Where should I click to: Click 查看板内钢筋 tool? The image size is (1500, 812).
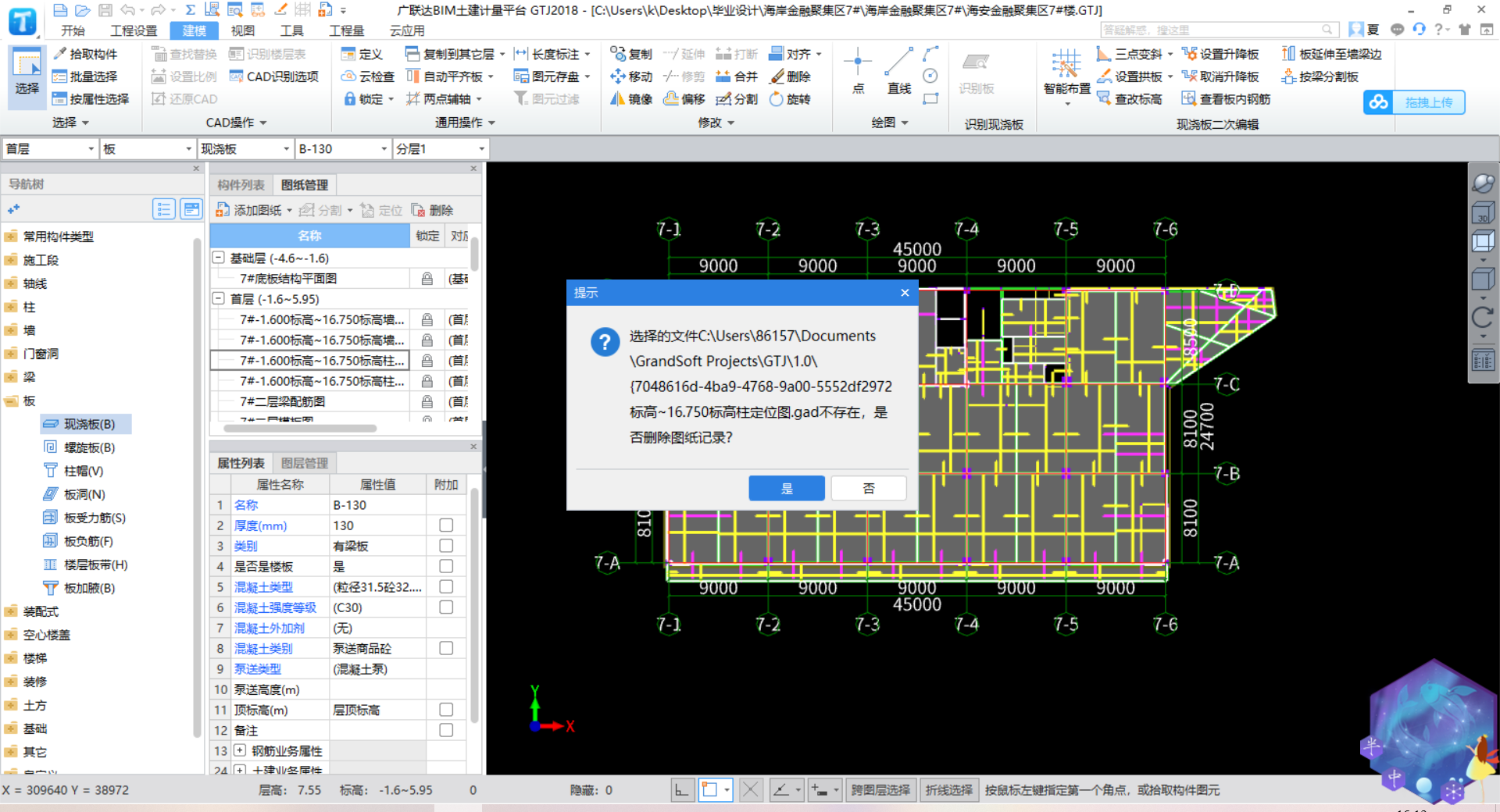[x=1226, y=99]
